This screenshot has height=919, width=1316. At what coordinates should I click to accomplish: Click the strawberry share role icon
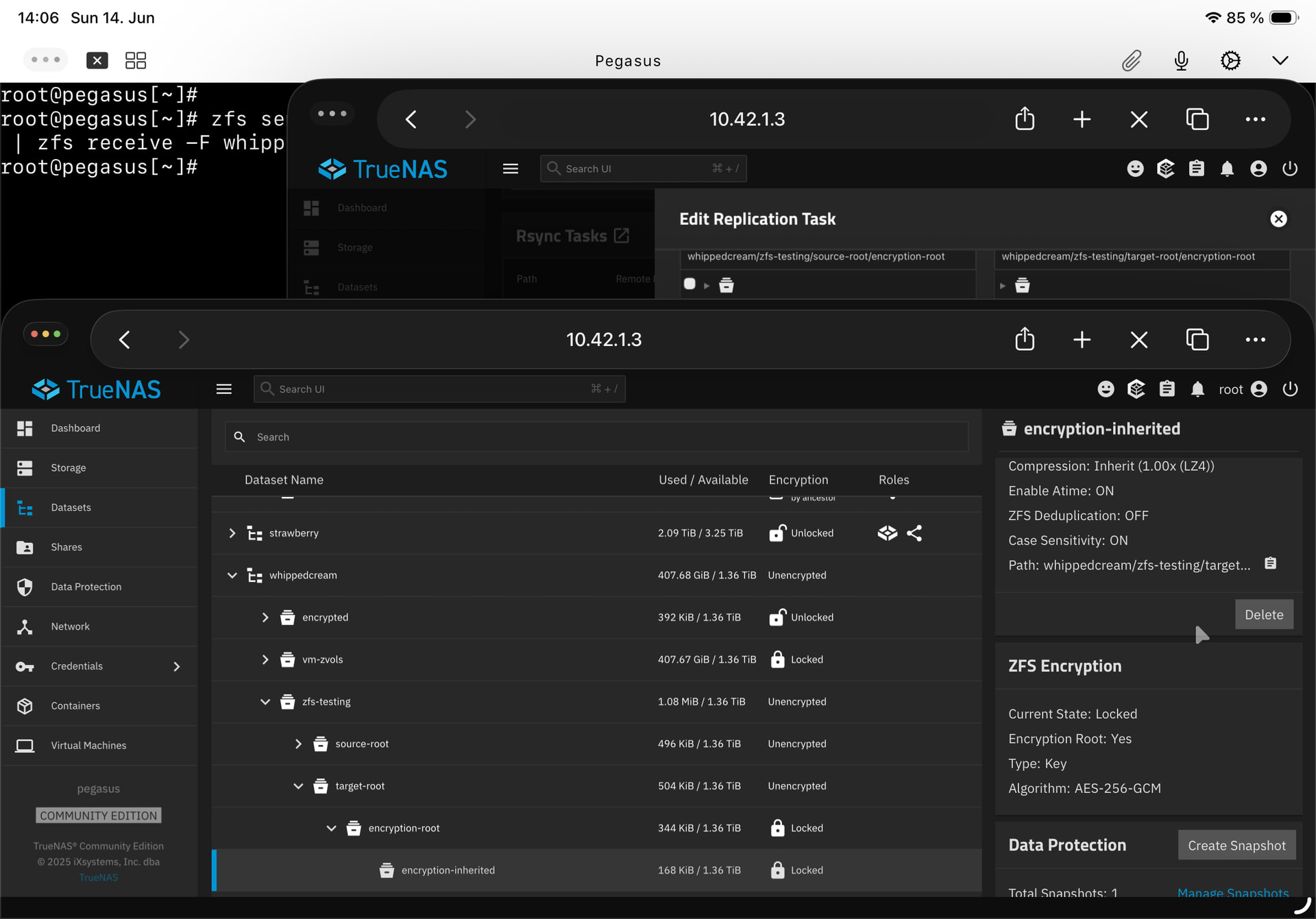click(914, 532)
